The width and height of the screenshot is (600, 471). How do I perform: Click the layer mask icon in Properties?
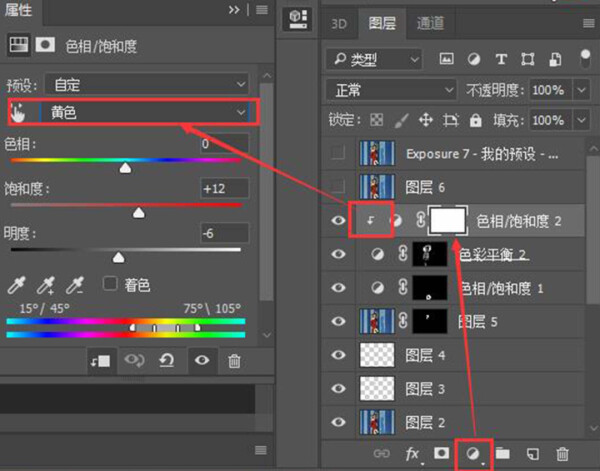click(x=45, y=45)
